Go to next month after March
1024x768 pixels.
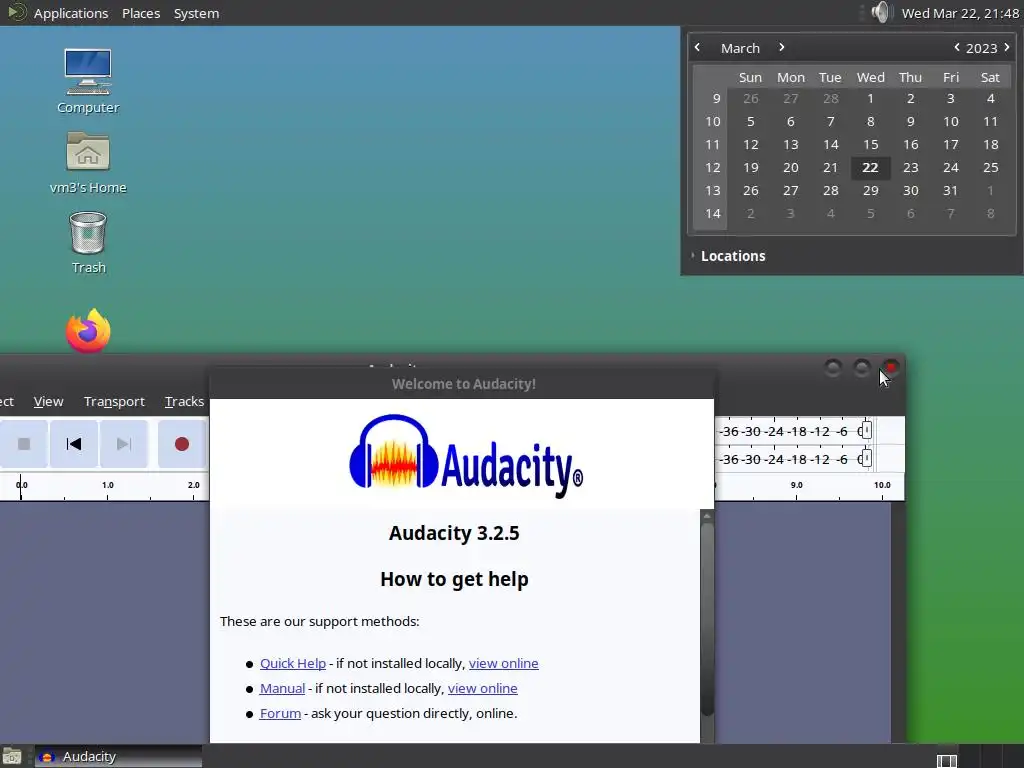tap(781, 47)
